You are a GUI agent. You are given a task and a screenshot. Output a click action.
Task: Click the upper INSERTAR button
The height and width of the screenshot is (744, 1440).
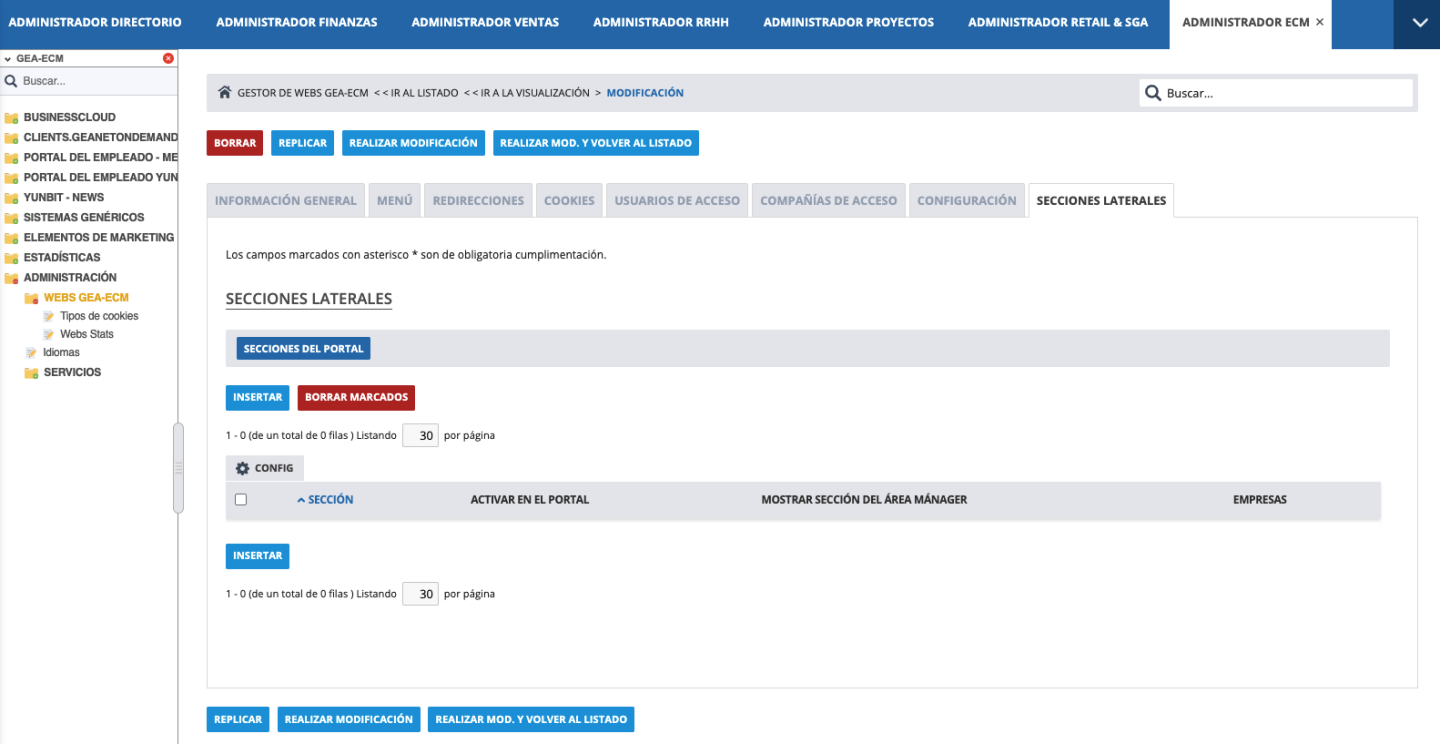pos(257,397)
